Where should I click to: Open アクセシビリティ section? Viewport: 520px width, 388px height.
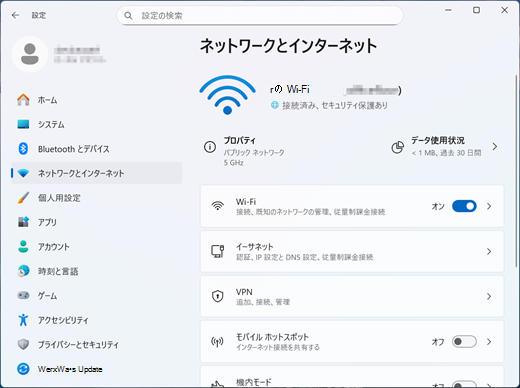pos(97,320)
